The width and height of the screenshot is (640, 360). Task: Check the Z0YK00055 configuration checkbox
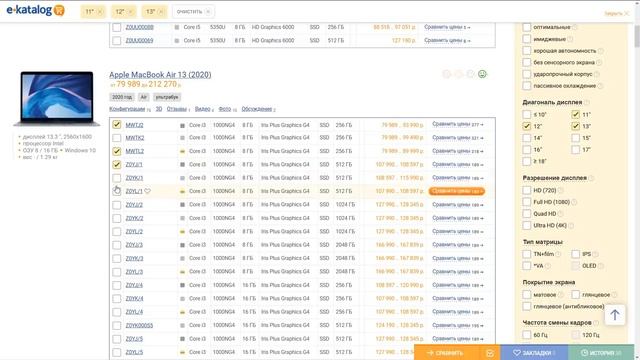(117, 325)
